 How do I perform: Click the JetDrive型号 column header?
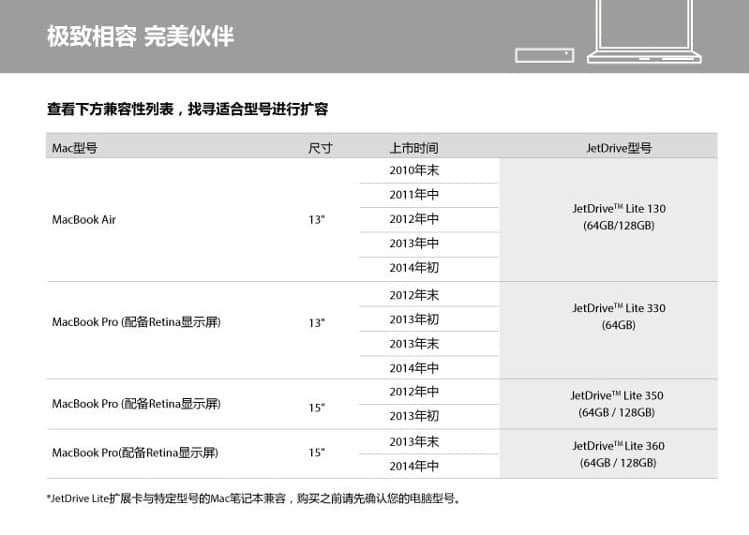[619, 148]
